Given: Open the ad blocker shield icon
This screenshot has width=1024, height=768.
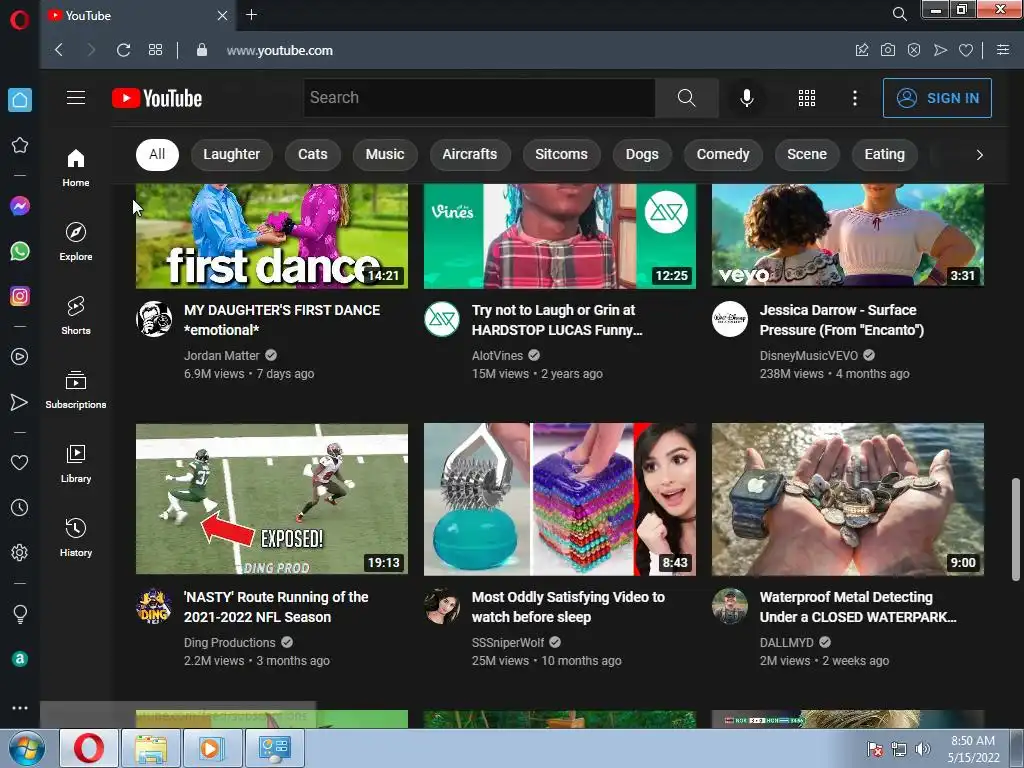Looking at the screenshot, I should pos(914,50).
